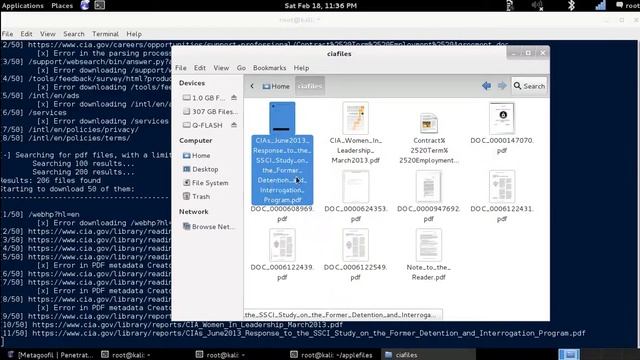Open the Terminal menu in terminal window

pos(105,34)
